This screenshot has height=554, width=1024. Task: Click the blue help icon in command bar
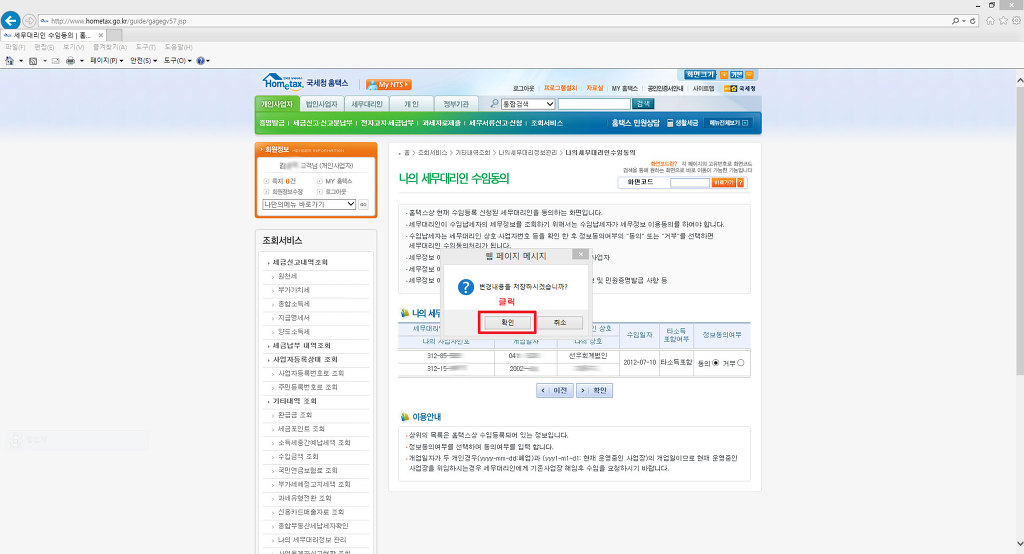(x=200, y=61)
